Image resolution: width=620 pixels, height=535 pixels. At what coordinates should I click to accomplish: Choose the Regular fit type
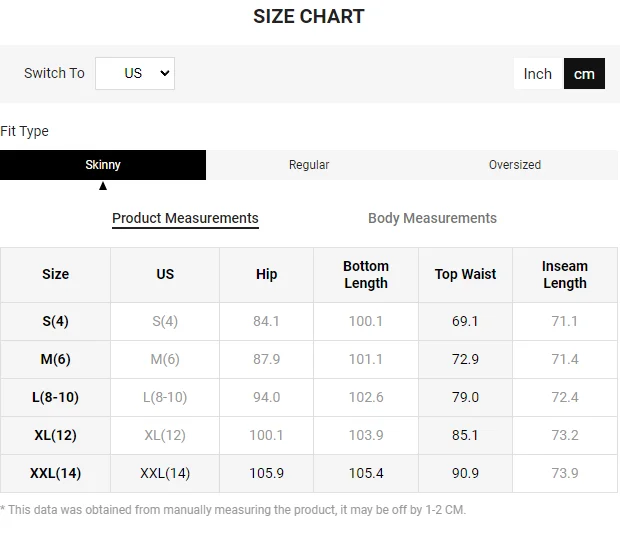point(309,165)
